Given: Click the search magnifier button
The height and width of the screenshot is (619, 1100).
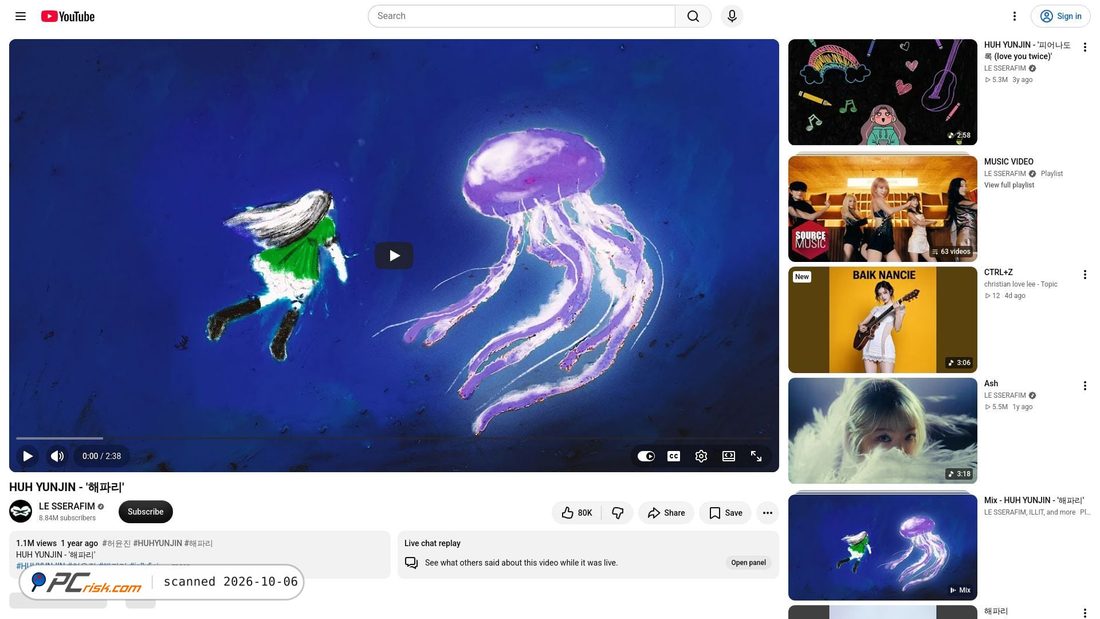Looking at the screenshot, I should 693,16.
